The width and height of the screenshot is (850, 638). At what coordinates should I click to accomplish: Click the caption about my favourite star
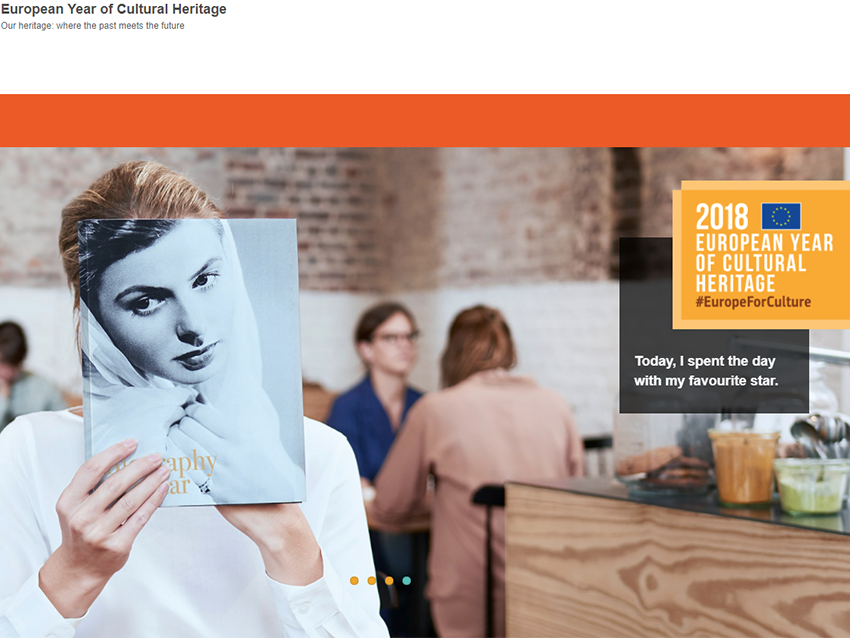pos(706,371)
